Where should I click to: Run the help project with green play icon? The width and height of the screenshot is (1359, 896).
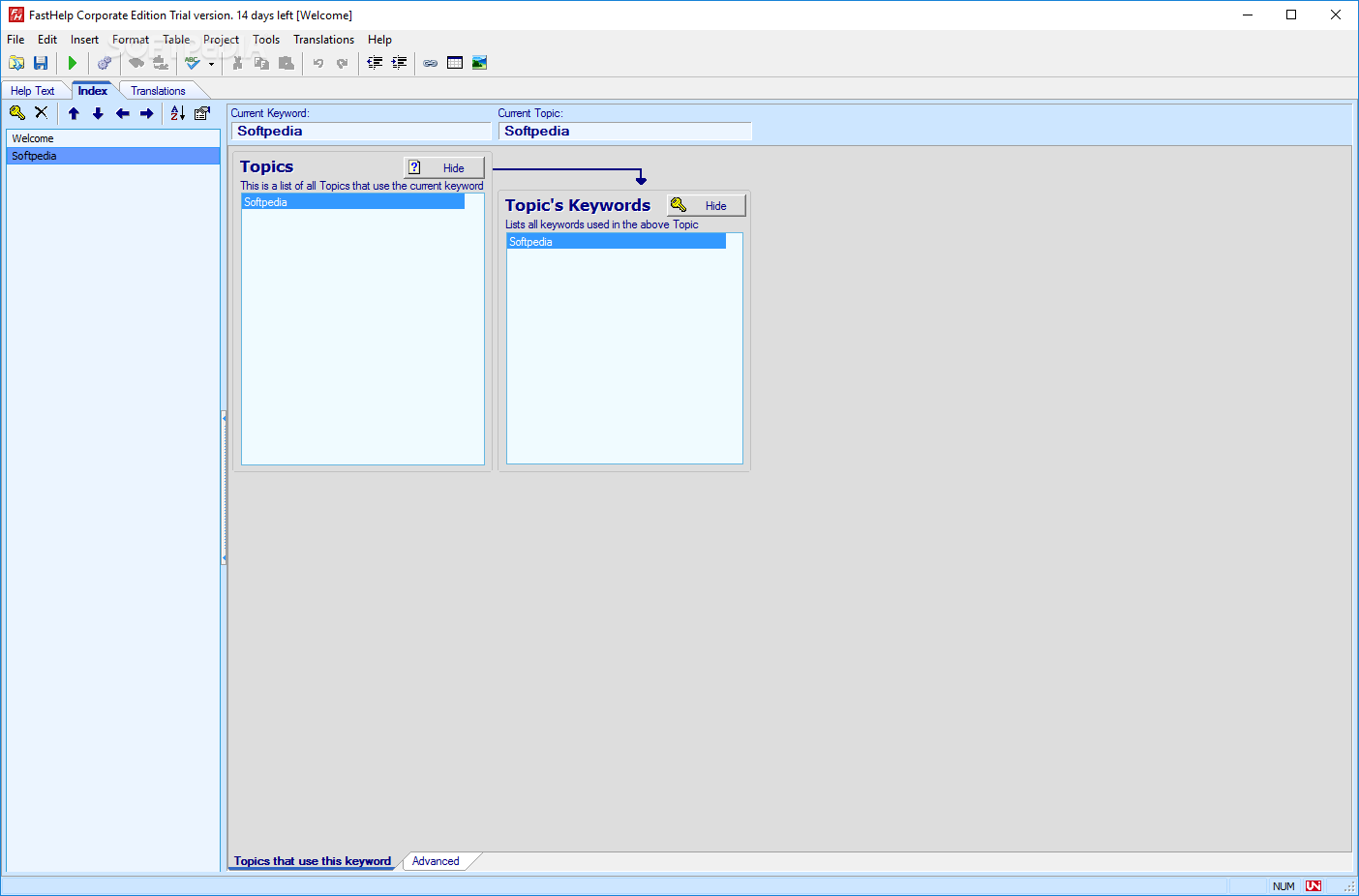click(73, 63)
